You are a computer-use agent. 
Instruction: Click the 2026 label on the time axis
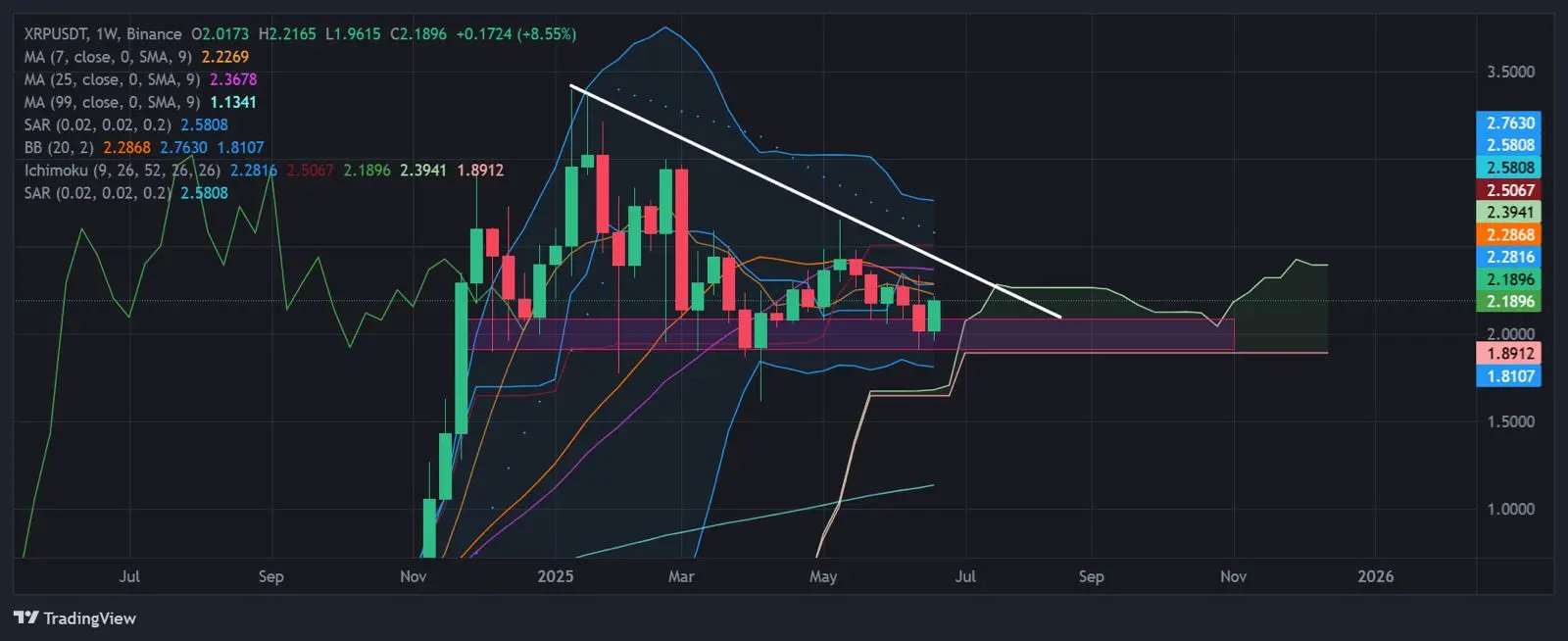tap(1375, 576)
